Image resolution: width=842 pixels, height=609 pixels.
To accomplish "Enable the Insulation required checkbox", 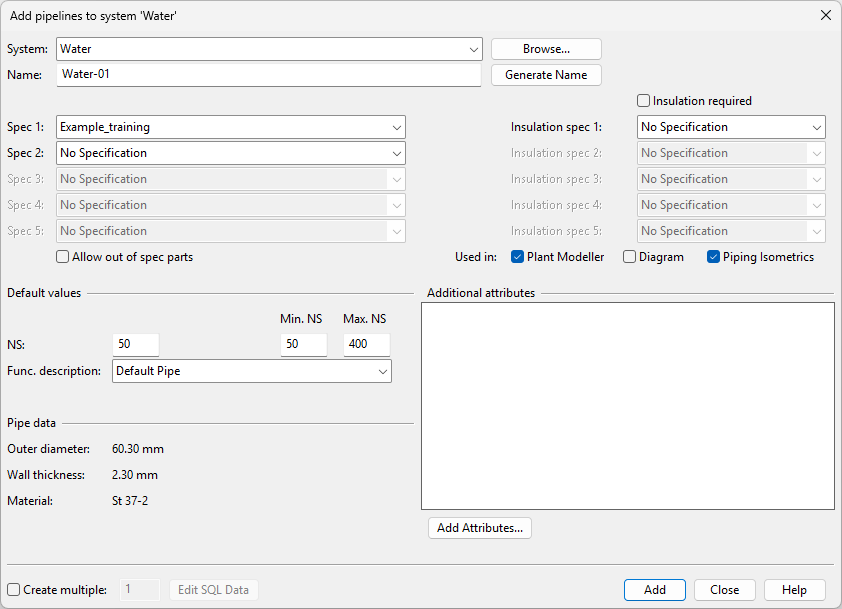I will point(644,101).
